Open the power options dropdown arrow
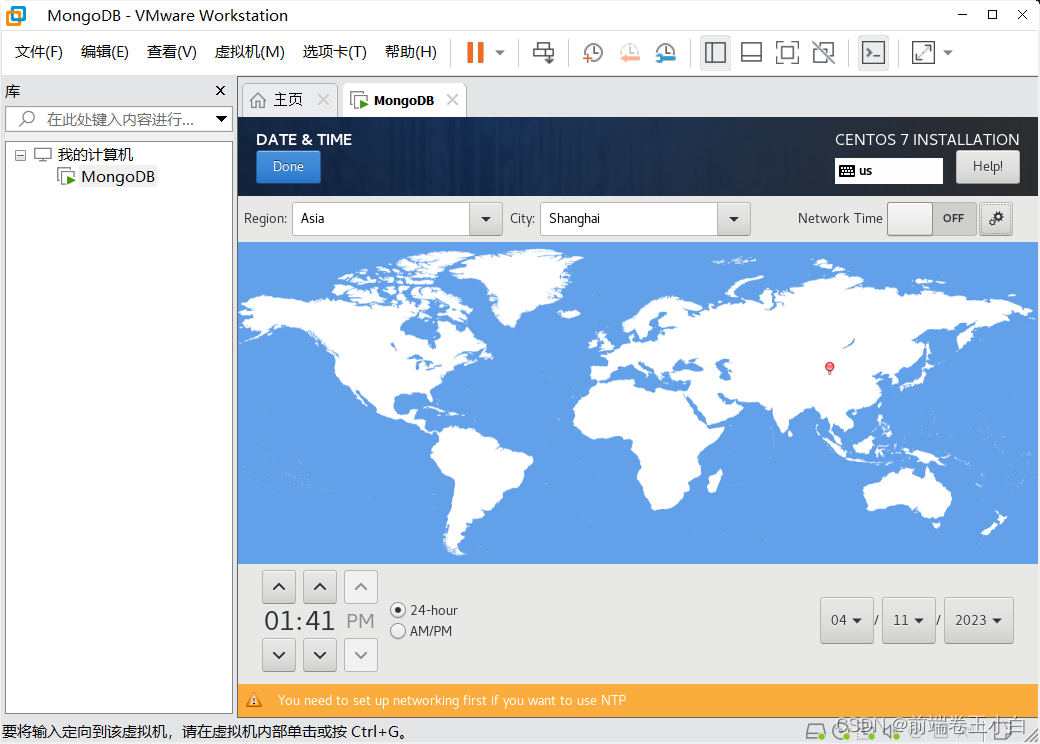This screenshot has width=1040, height=744. (500, 52)
